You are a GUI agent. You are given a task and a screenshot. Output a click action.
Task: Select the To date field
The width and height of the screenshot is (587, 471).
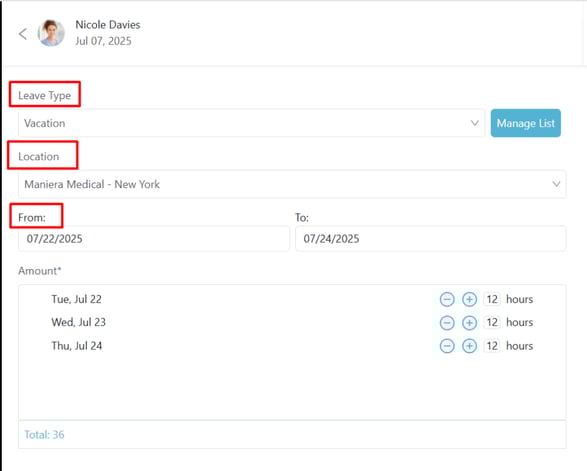pos(431,238)
